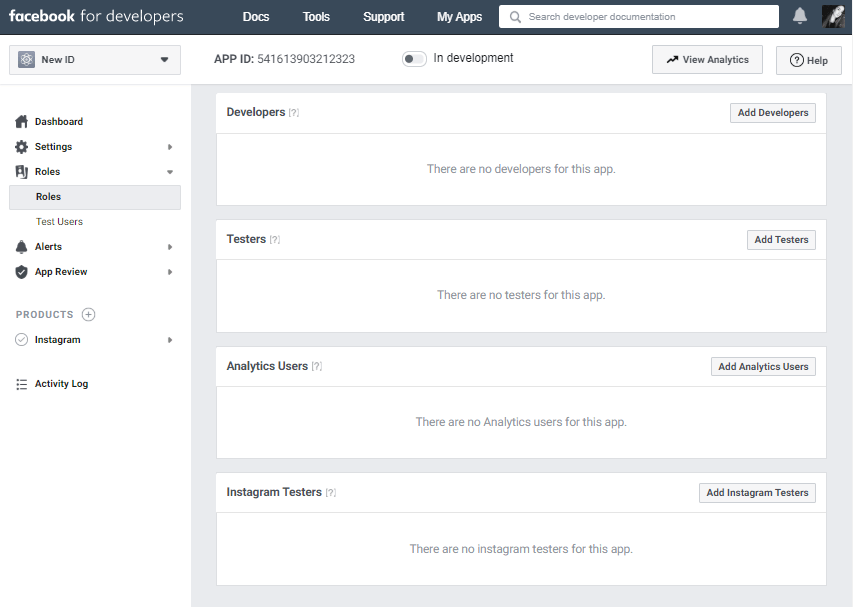
Task: Expand the App Review submenu arrow
Action: tap(170, 272)
